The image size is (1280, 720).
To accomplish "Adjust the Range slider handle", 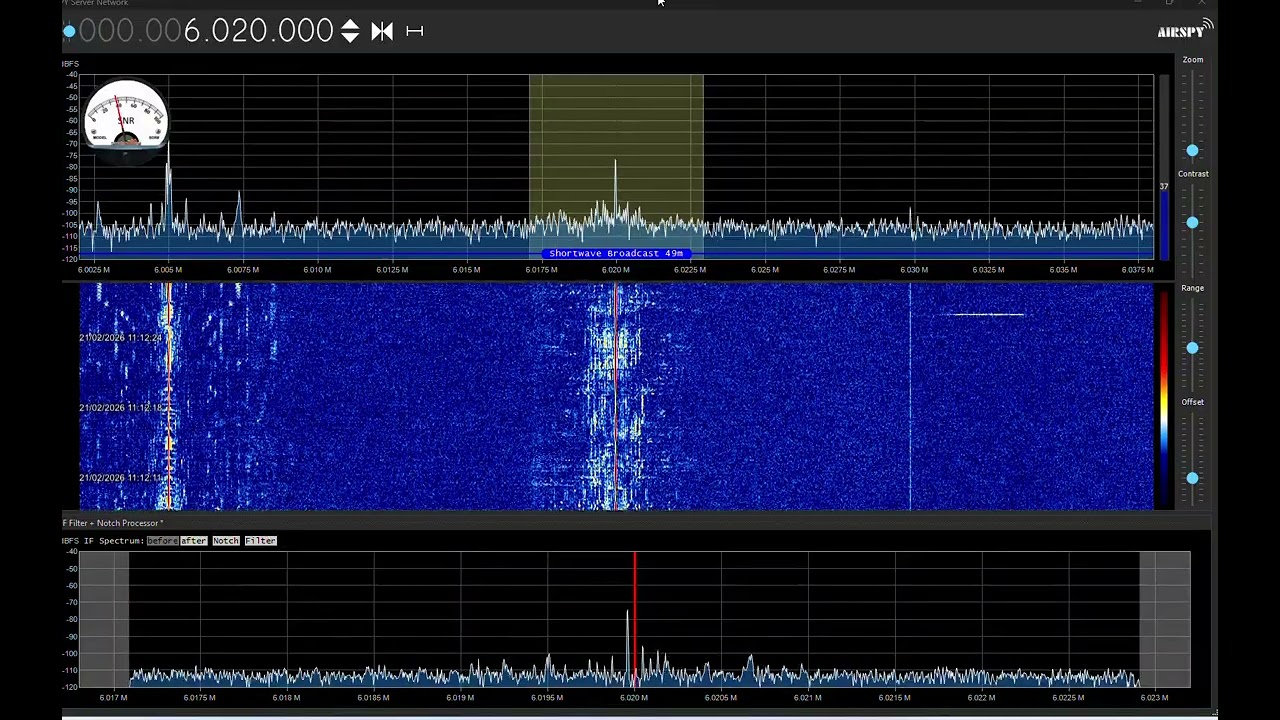I will (1192, 348).
